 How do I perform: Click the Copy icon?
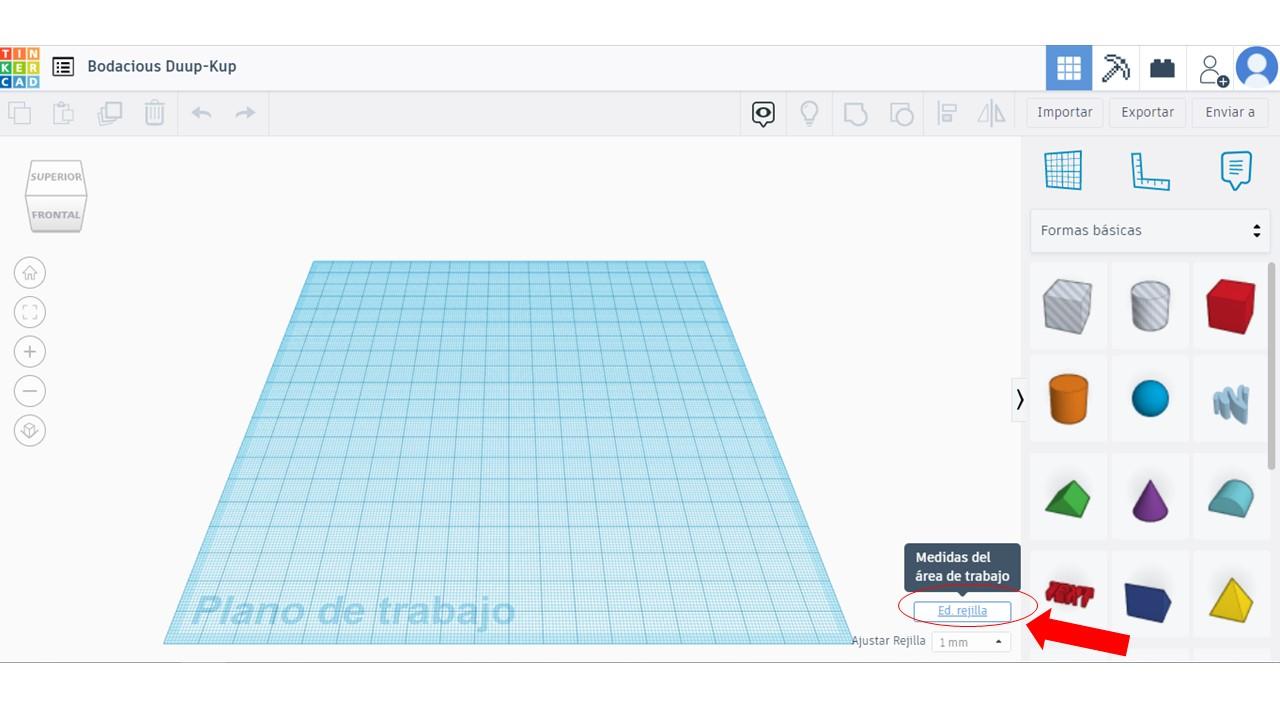[x=19, y=113]
